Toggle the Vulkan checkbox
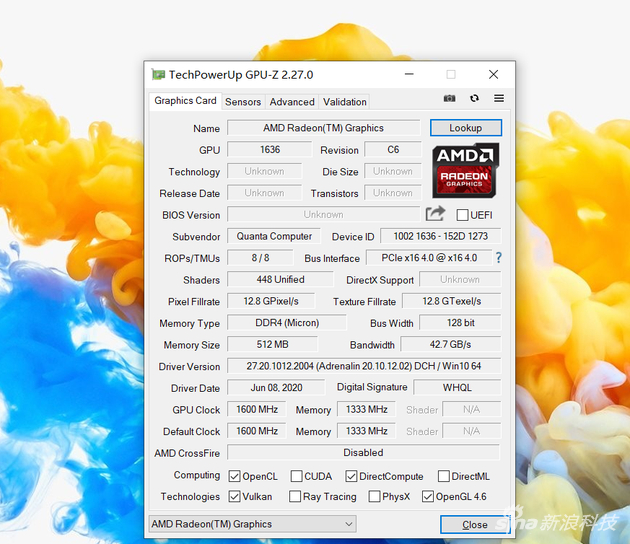 tap(234, 497)
